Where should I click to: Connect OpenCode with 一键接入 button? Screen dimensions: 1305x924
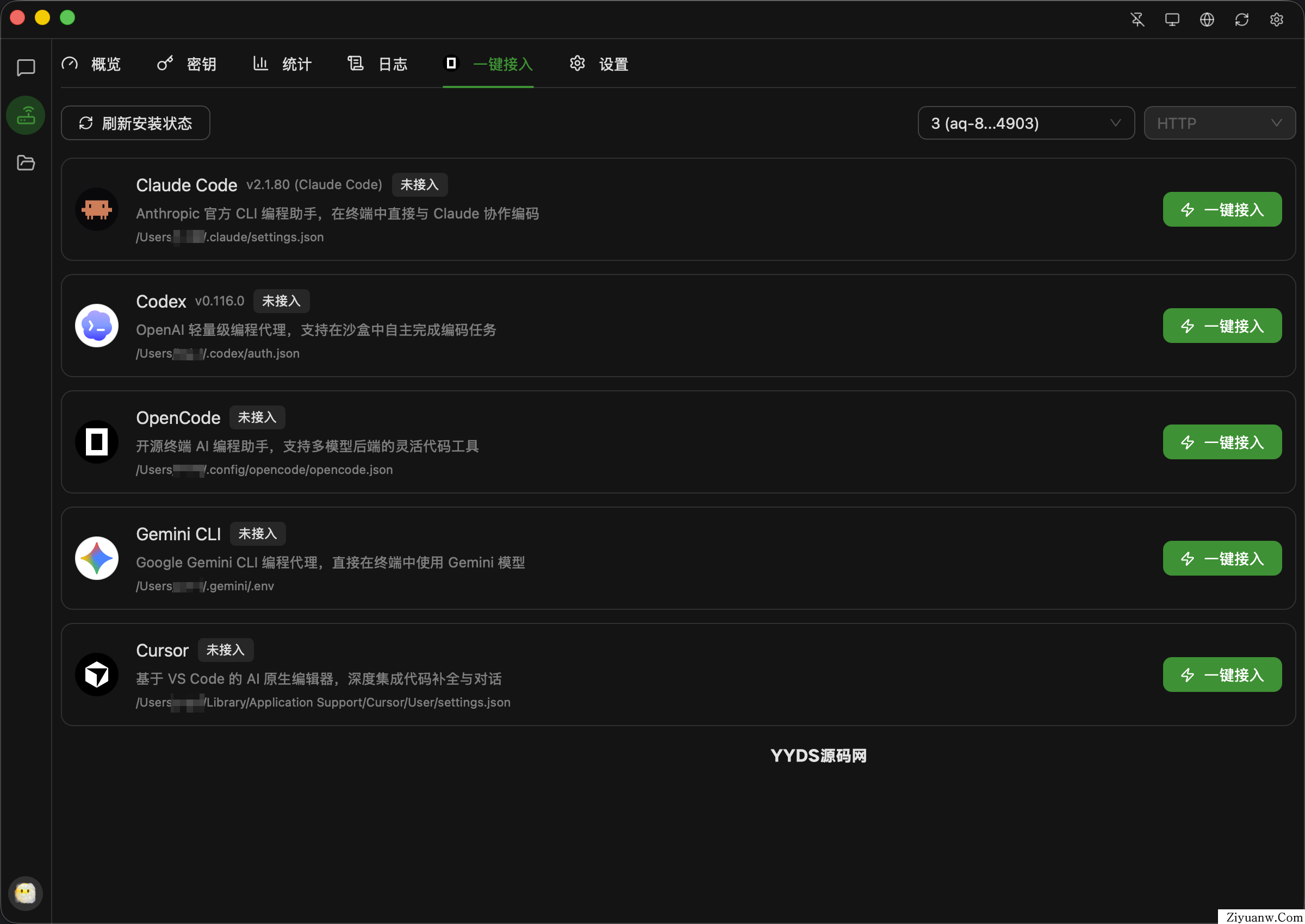[1222, 442]
